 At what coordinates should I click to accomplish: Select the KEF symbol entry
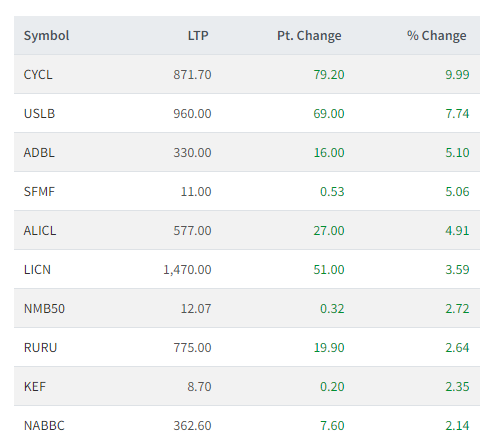pyautogui.click(x=35, y=387)
